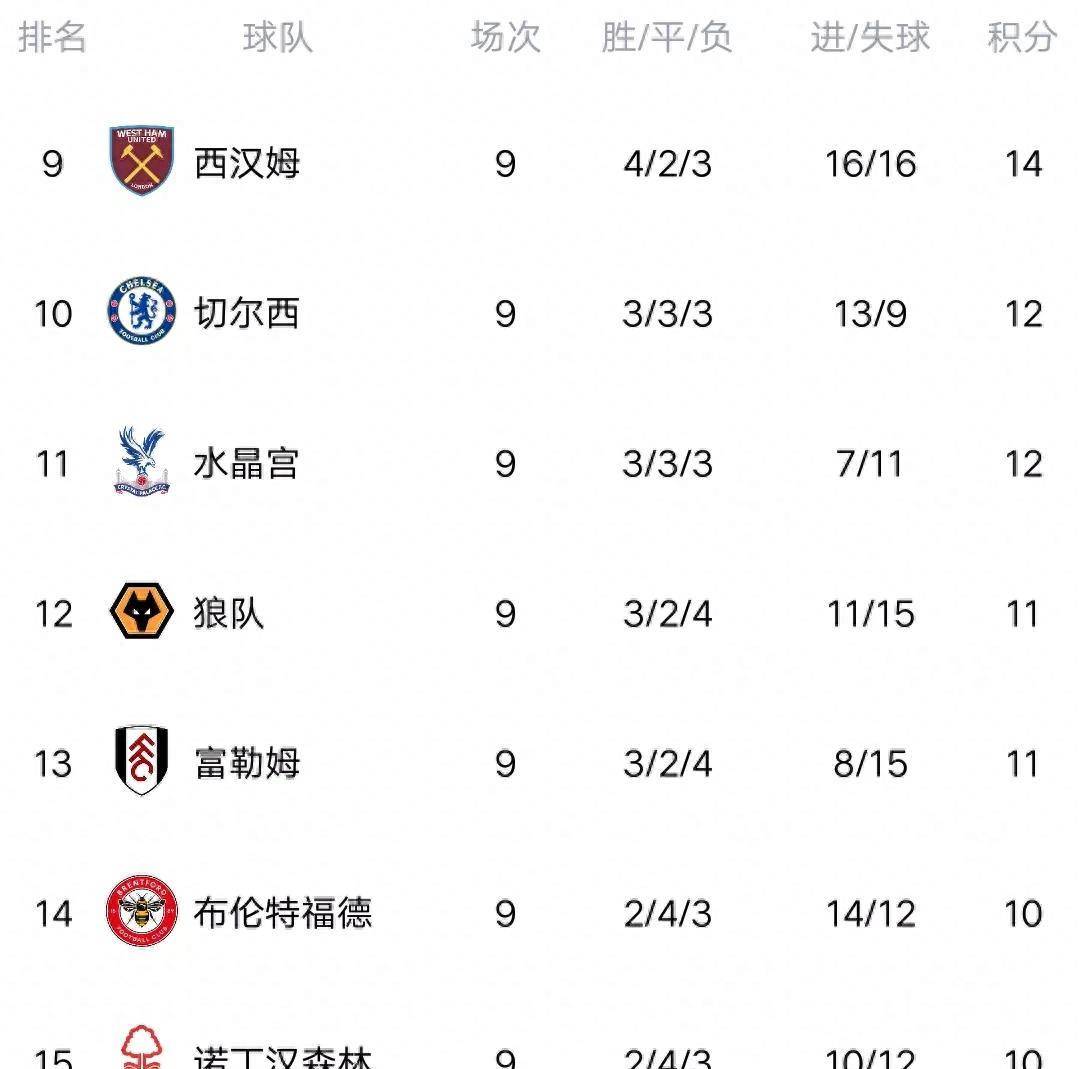Click the Chelsea club badge
Image resolution: width=1079 pixels, height=1069 pixels.
pos(142,311)
